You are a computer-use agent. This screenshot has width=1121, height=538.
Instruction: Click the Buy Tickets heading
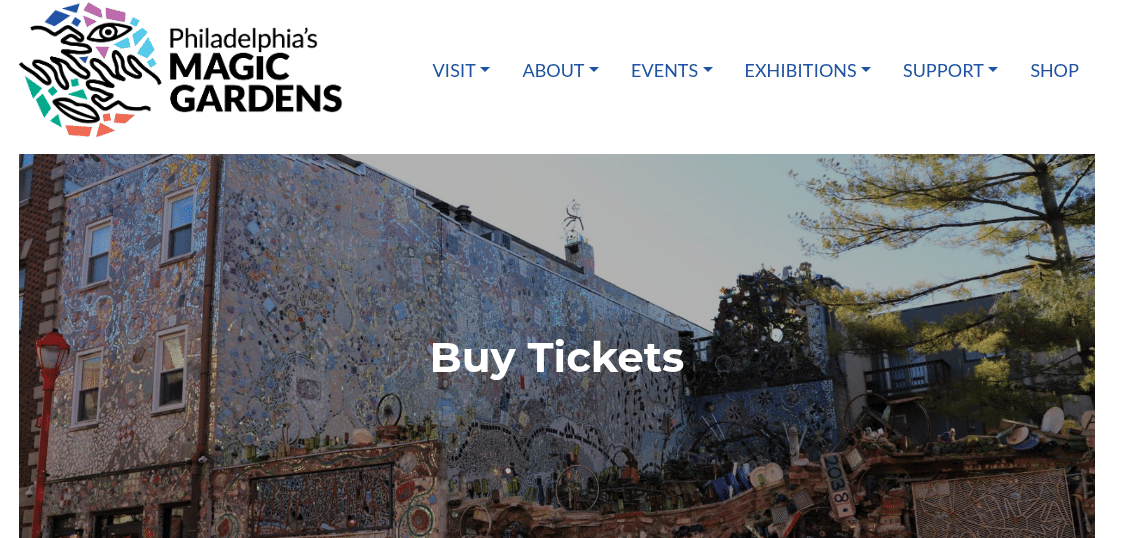coord(557,357)
